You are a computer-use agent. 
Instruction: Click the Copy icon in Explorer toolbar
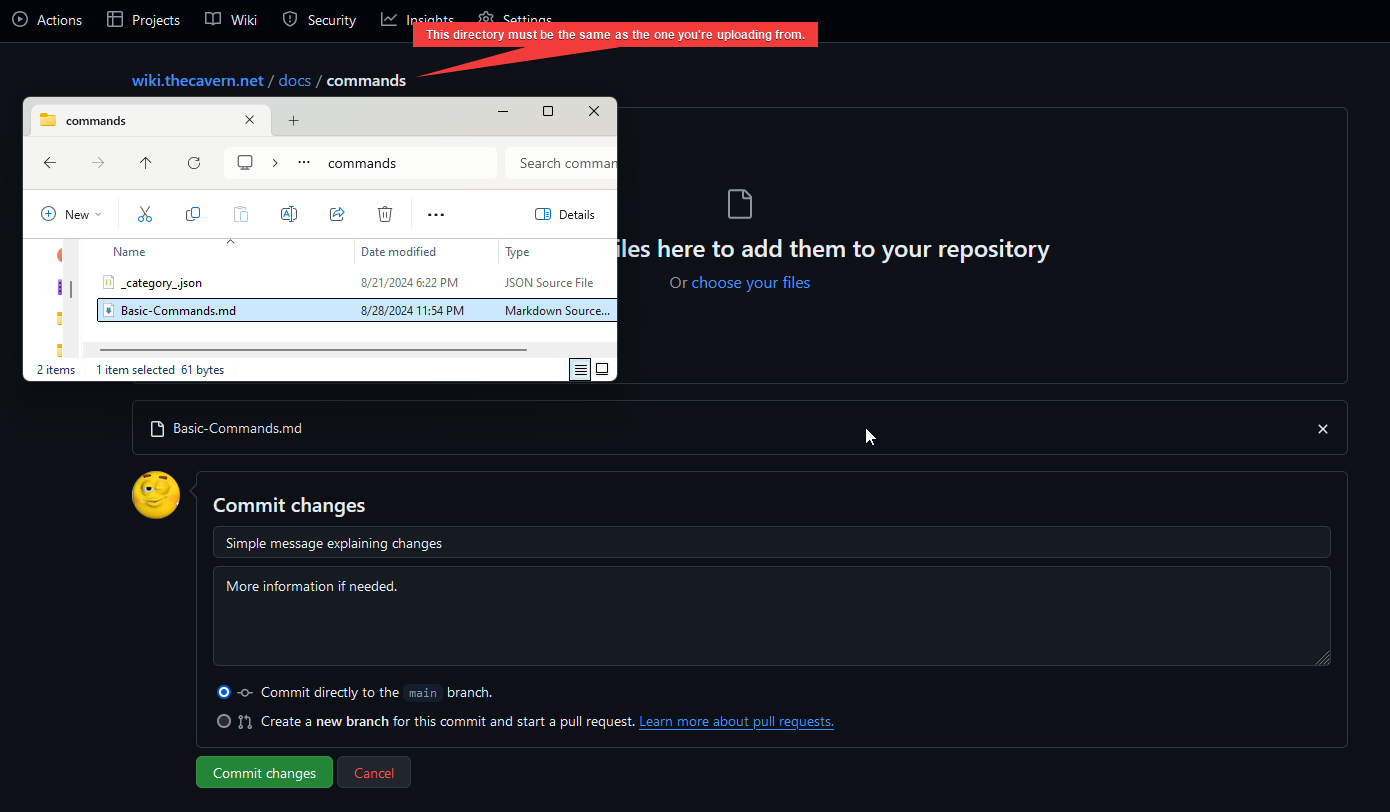click(x=193, y=214)
